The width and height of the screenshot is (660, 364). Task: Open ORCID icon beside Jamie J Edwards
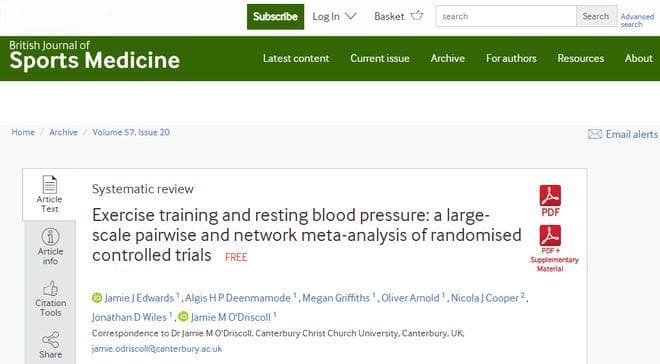97,298
